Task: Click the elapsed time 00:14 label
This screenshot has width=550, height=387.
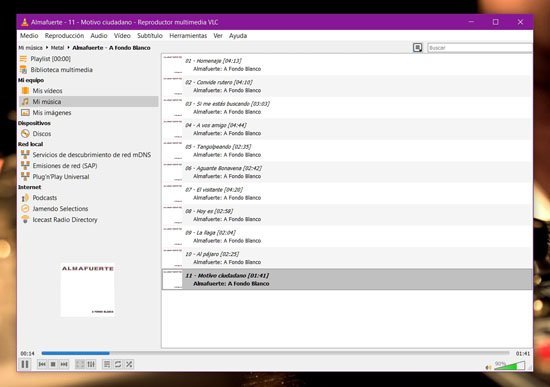Action: 27,353
